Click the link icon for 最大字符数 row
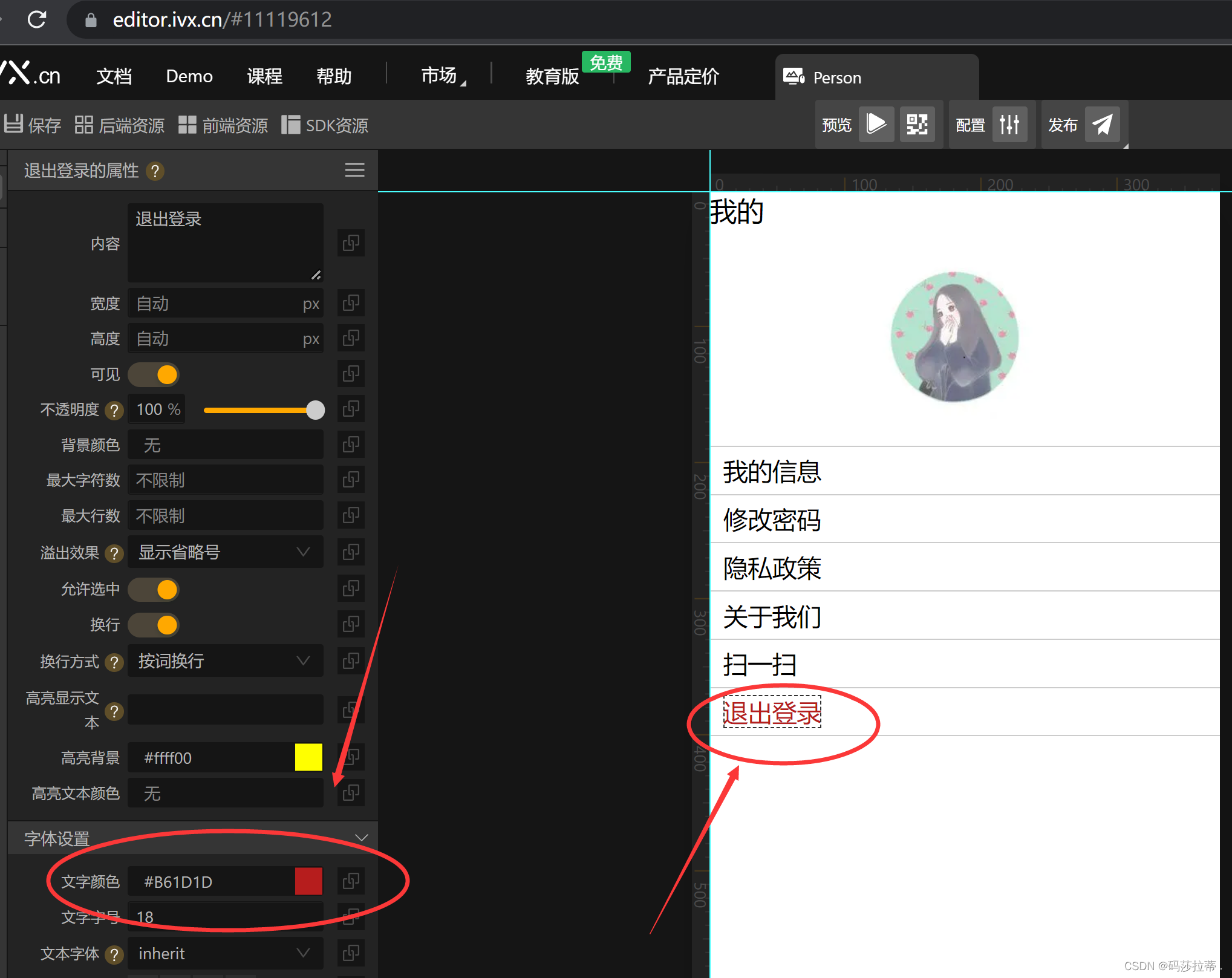1232x978 pixels. point(351,480)
